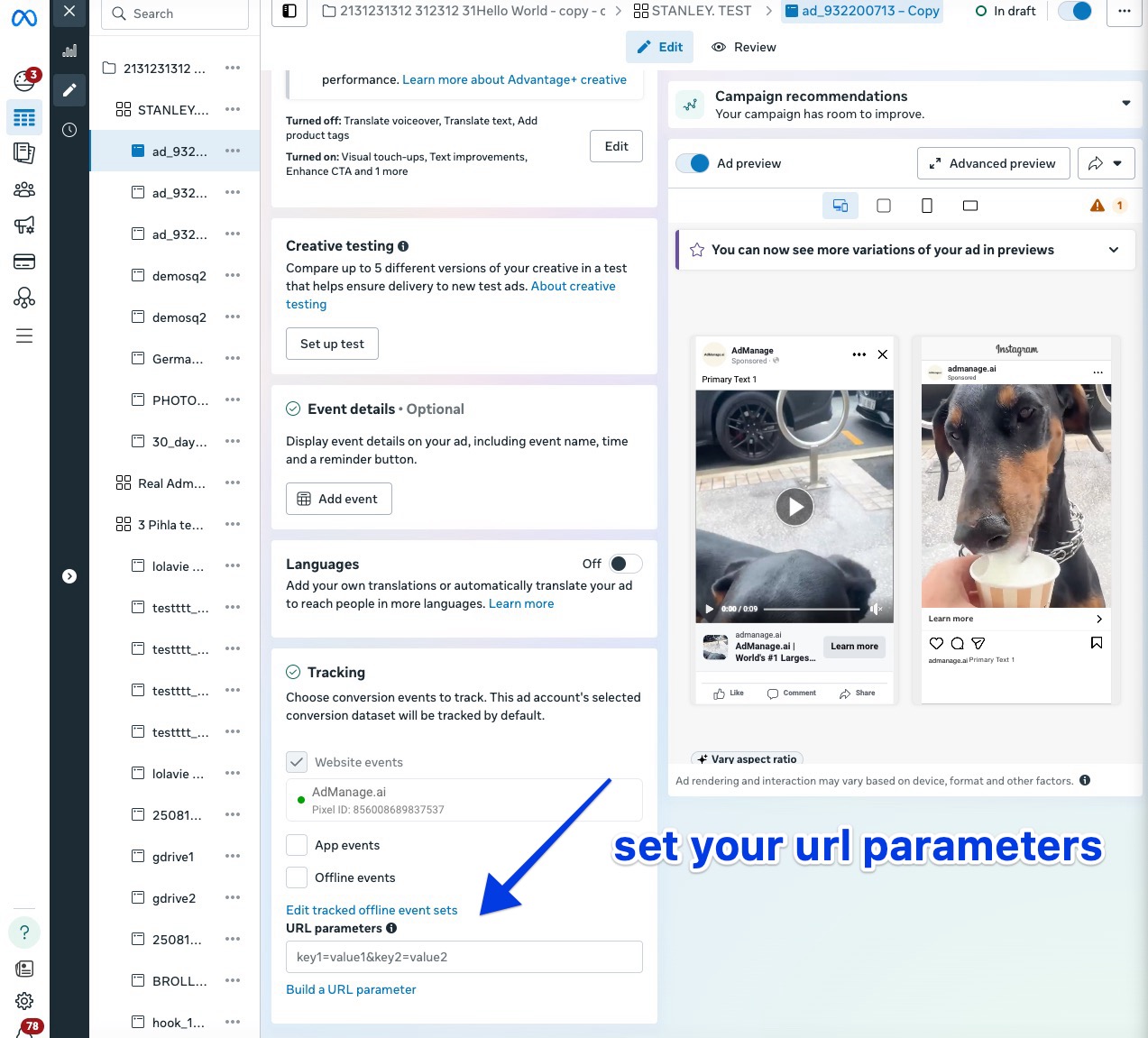1148x1038 pixels.
Task: Click the warning triangle showing 1 issue
Action: (1097, 205)
